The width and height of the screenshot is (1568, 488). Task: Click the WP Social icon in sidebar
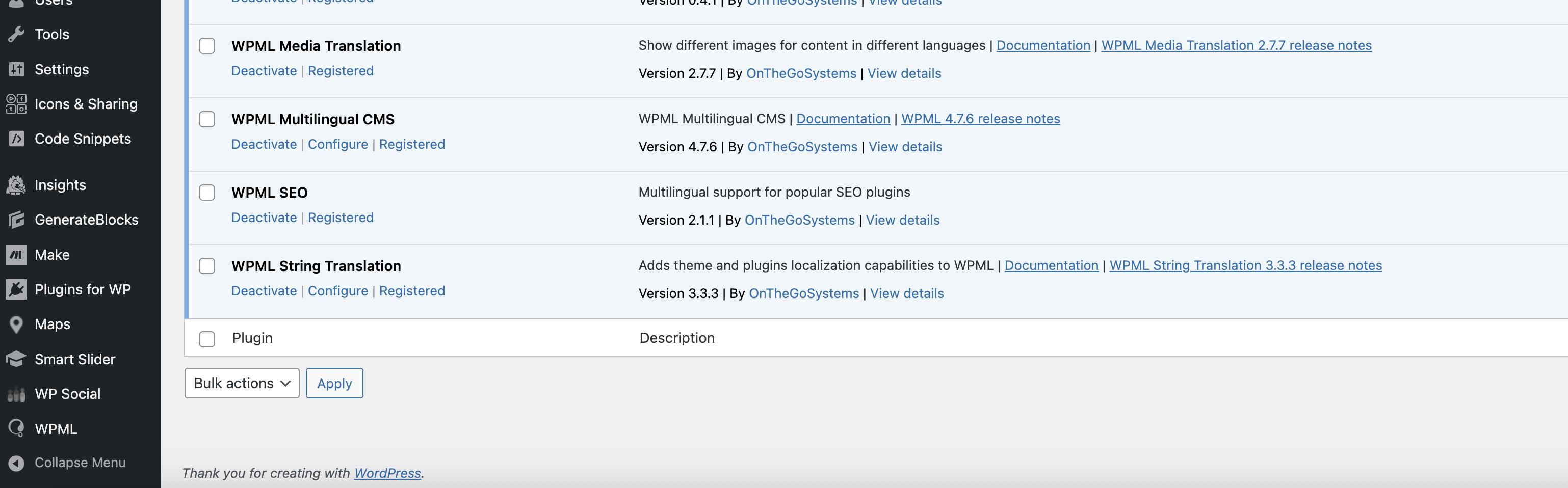coord(16,394)
